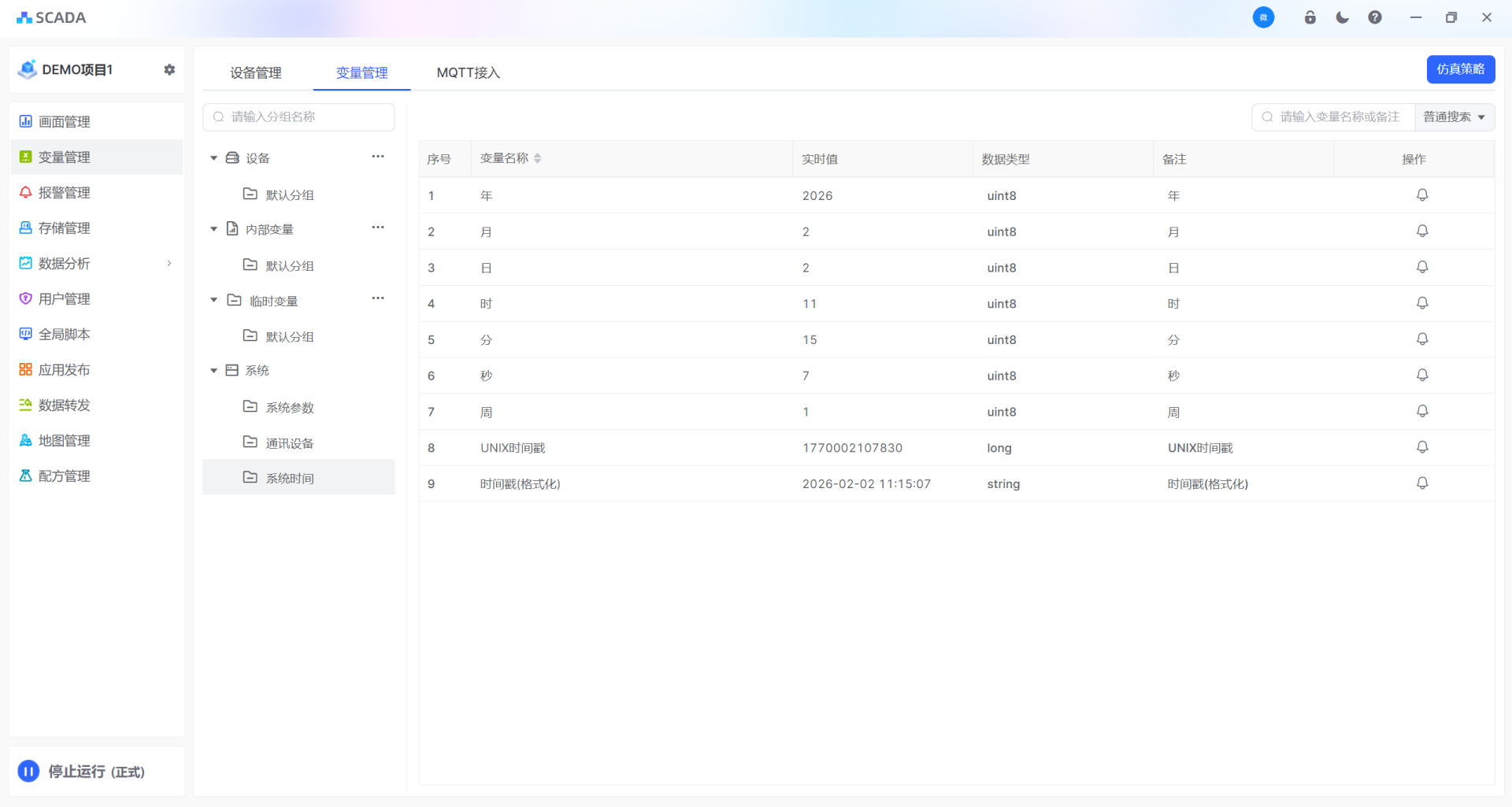
Task: Expand the 数据分析 sidebar submenu
Action: click(x=169, y=263)
